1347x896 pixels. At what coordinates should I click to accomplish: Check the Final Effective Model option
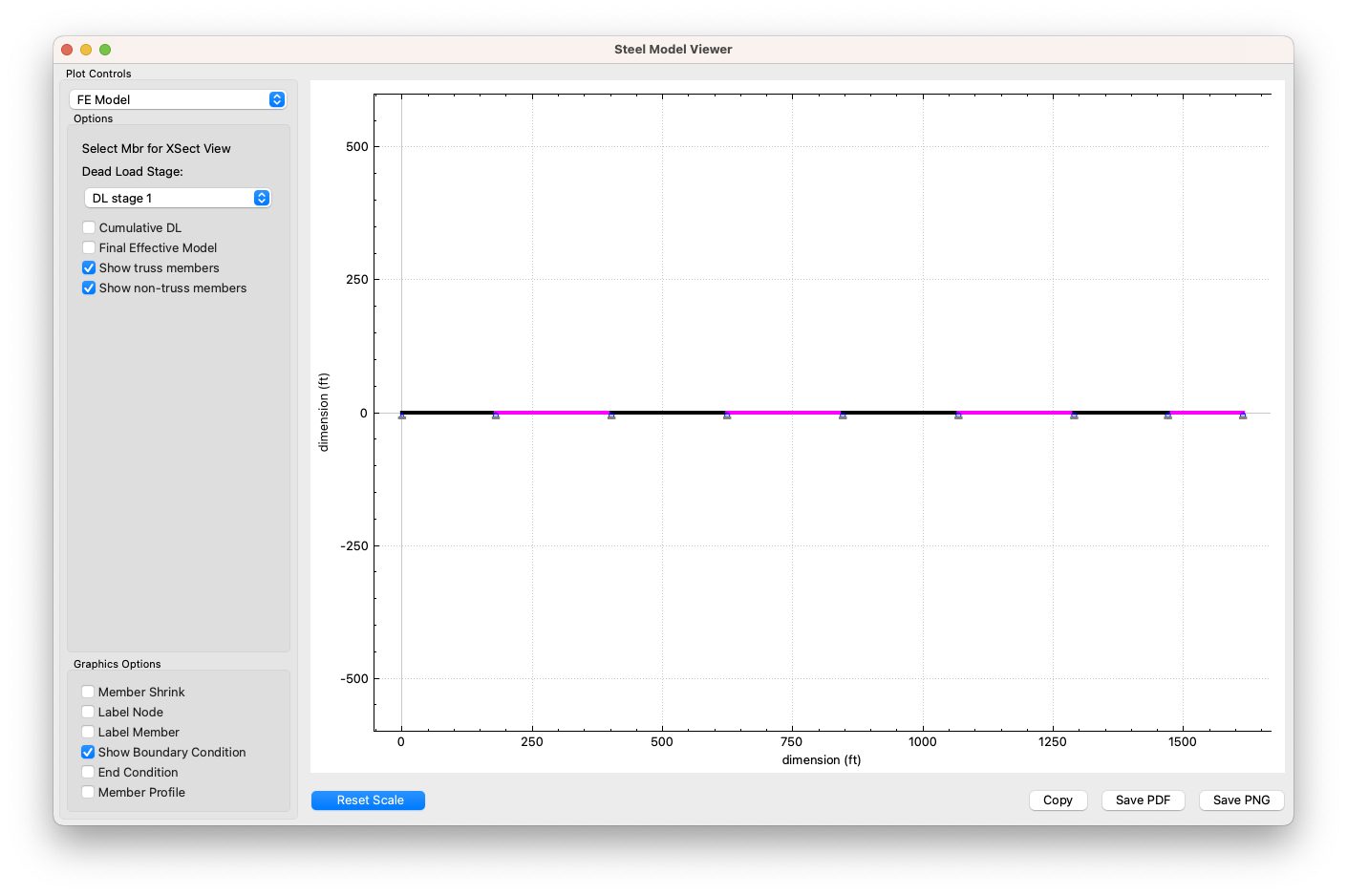pyautogui.click(x=89, y=247)
